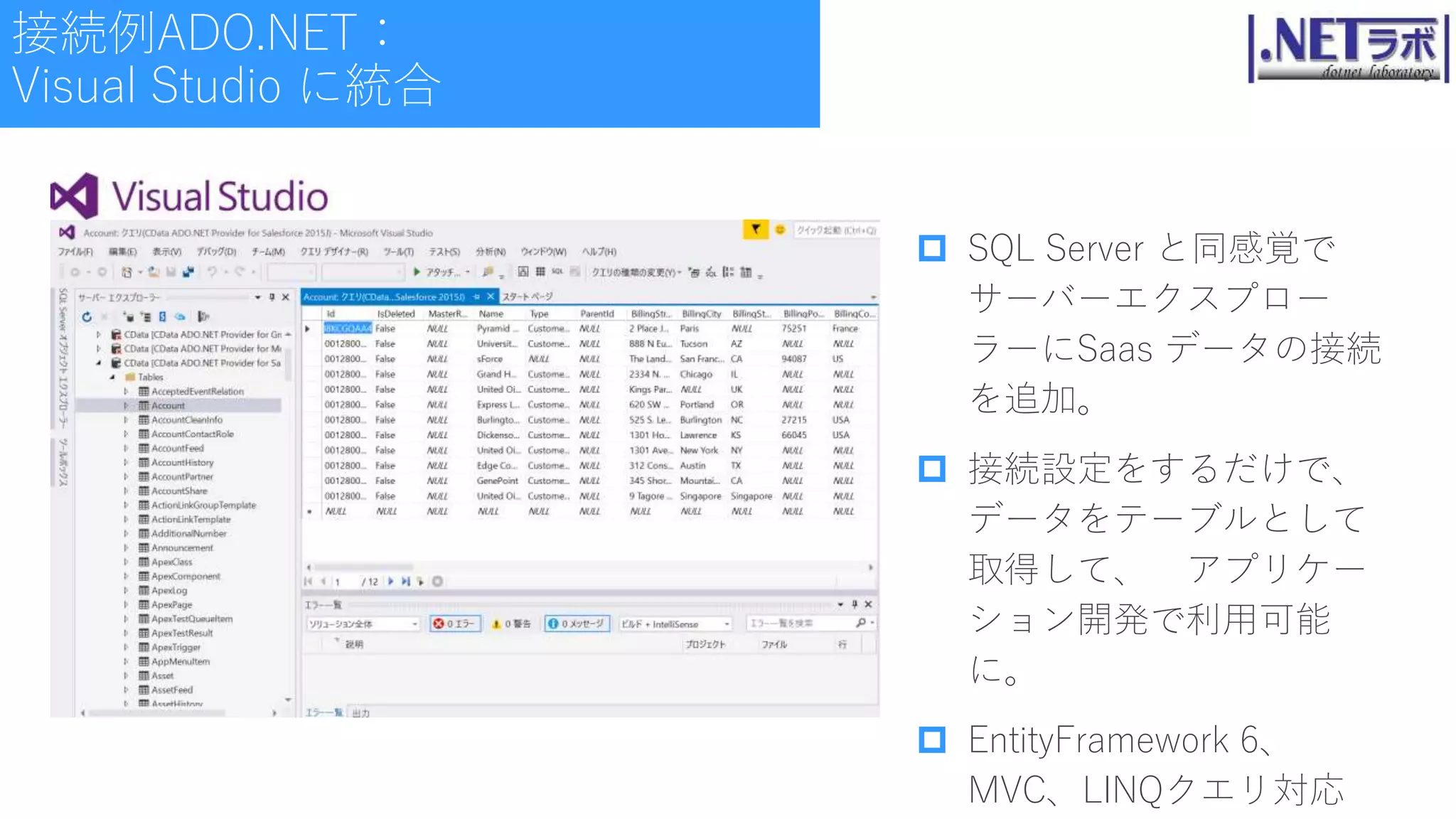Image resolution: width=1456 pixels, height=819 pixels.
Task: Click the cell containing Pyramid
Action: (498, 328)
